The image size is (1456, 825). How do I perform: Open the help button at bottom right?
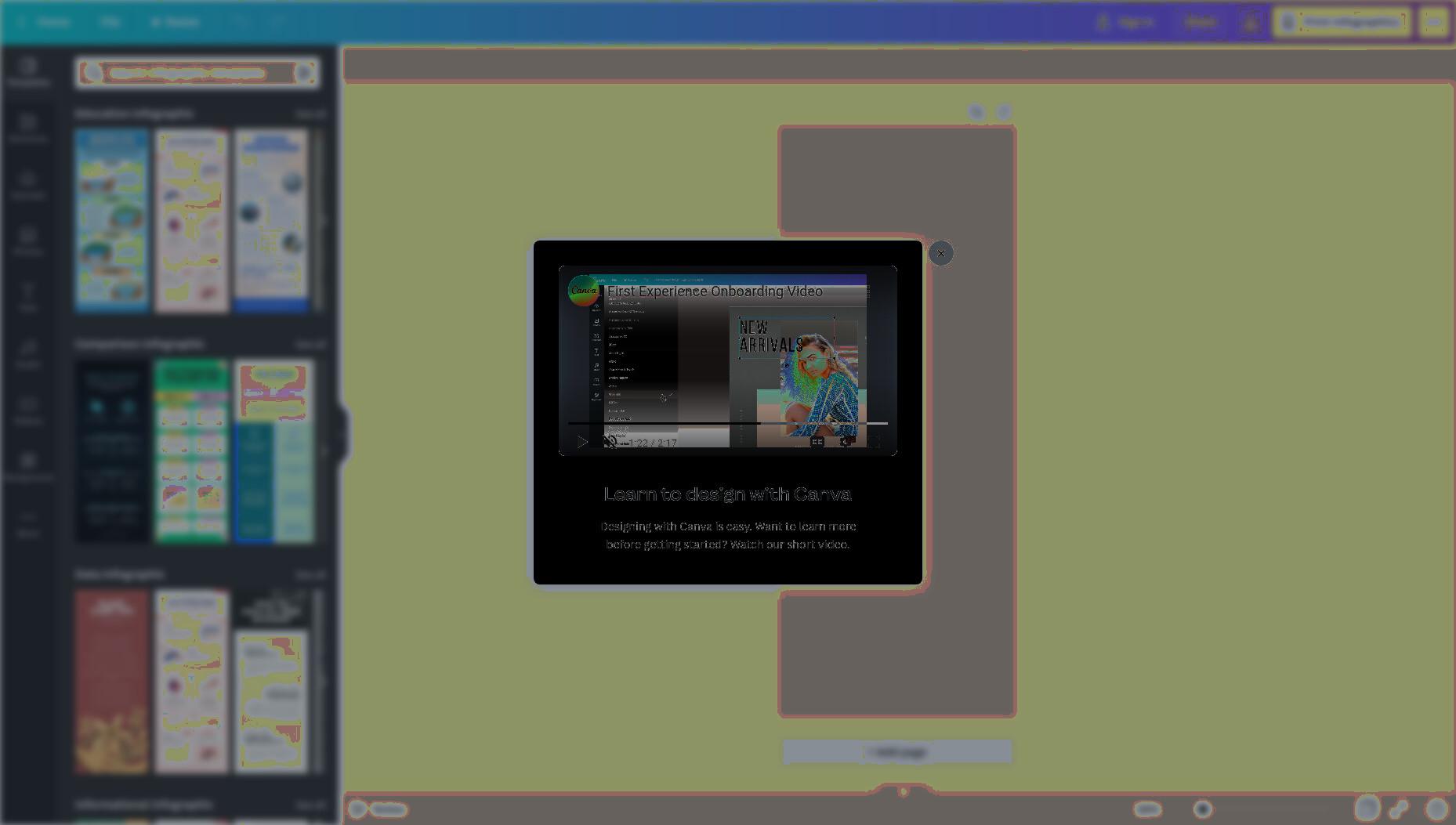tap(1436, 809)
